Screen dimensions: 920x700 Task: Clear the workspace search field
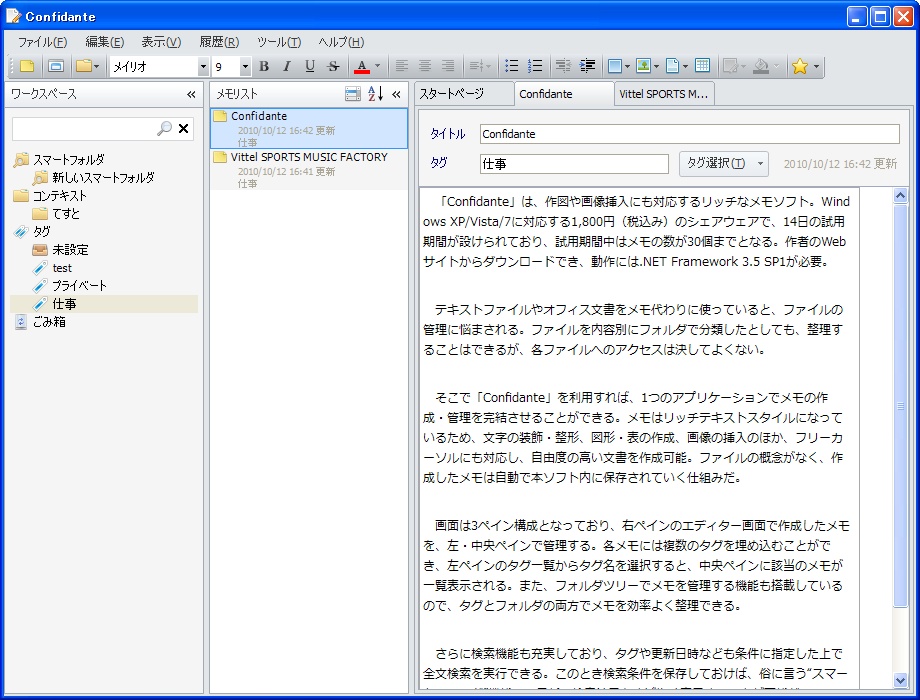(x=183, y=128)
